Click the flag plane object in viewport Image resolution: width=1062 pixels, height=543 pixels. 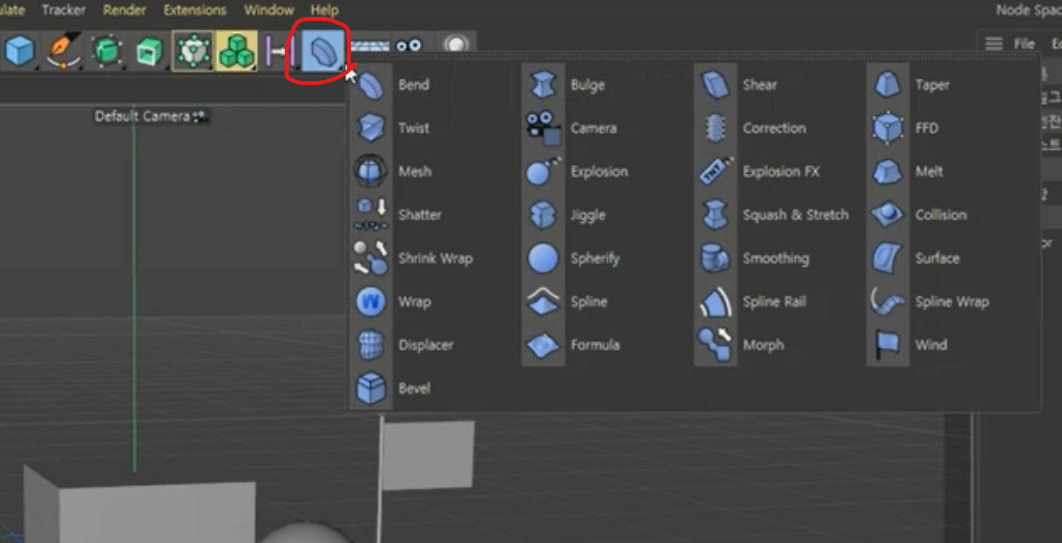[428, 455]
